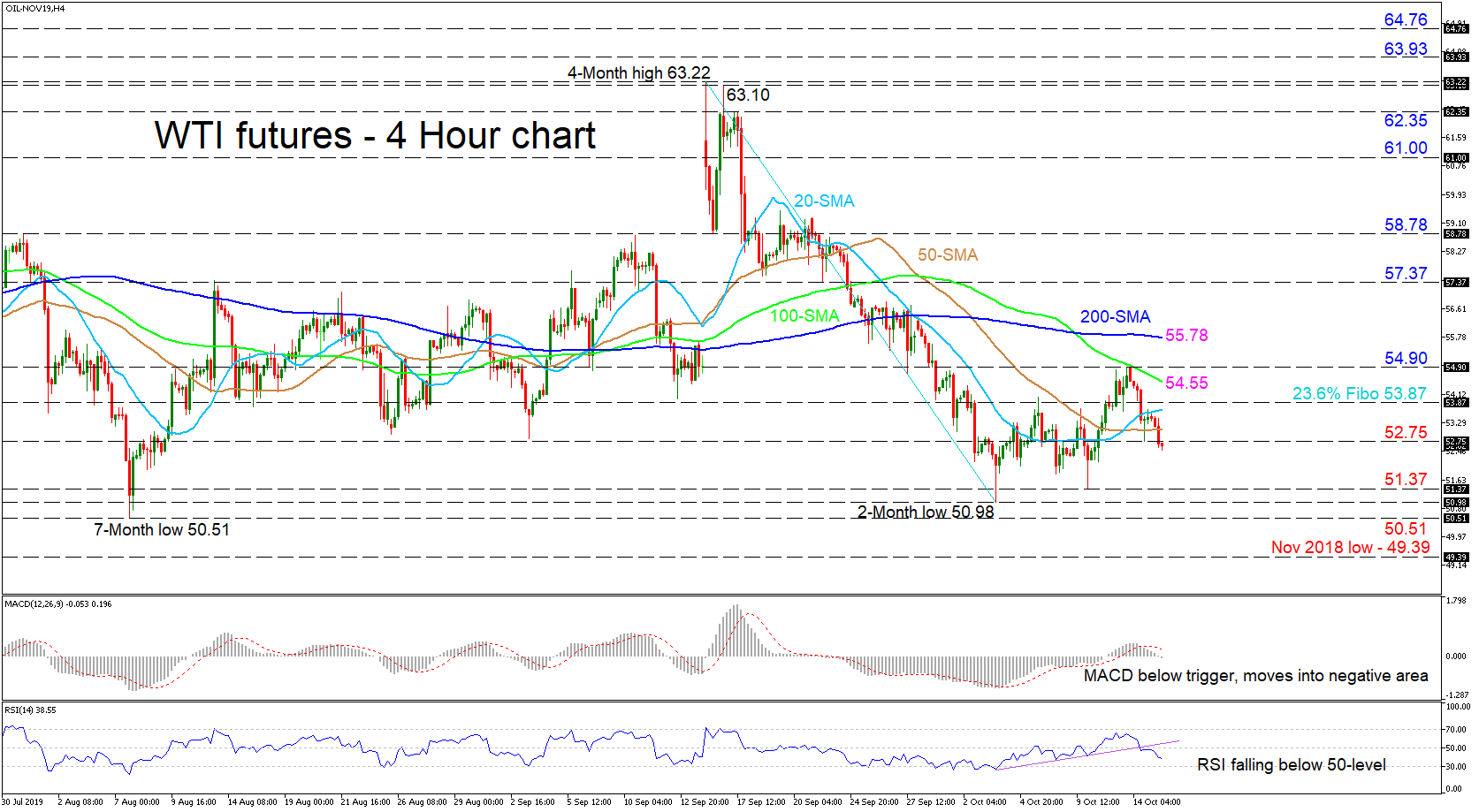Select the 50-SMA label

(x=948, y=254)
